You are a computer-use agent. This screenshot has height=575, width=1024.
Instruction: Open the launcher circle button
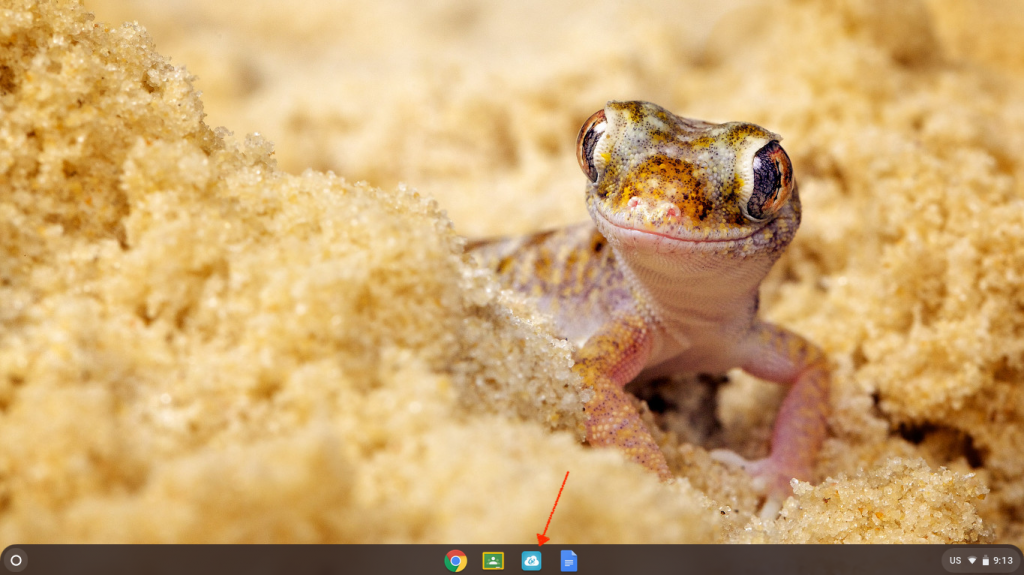pos(16,560)
